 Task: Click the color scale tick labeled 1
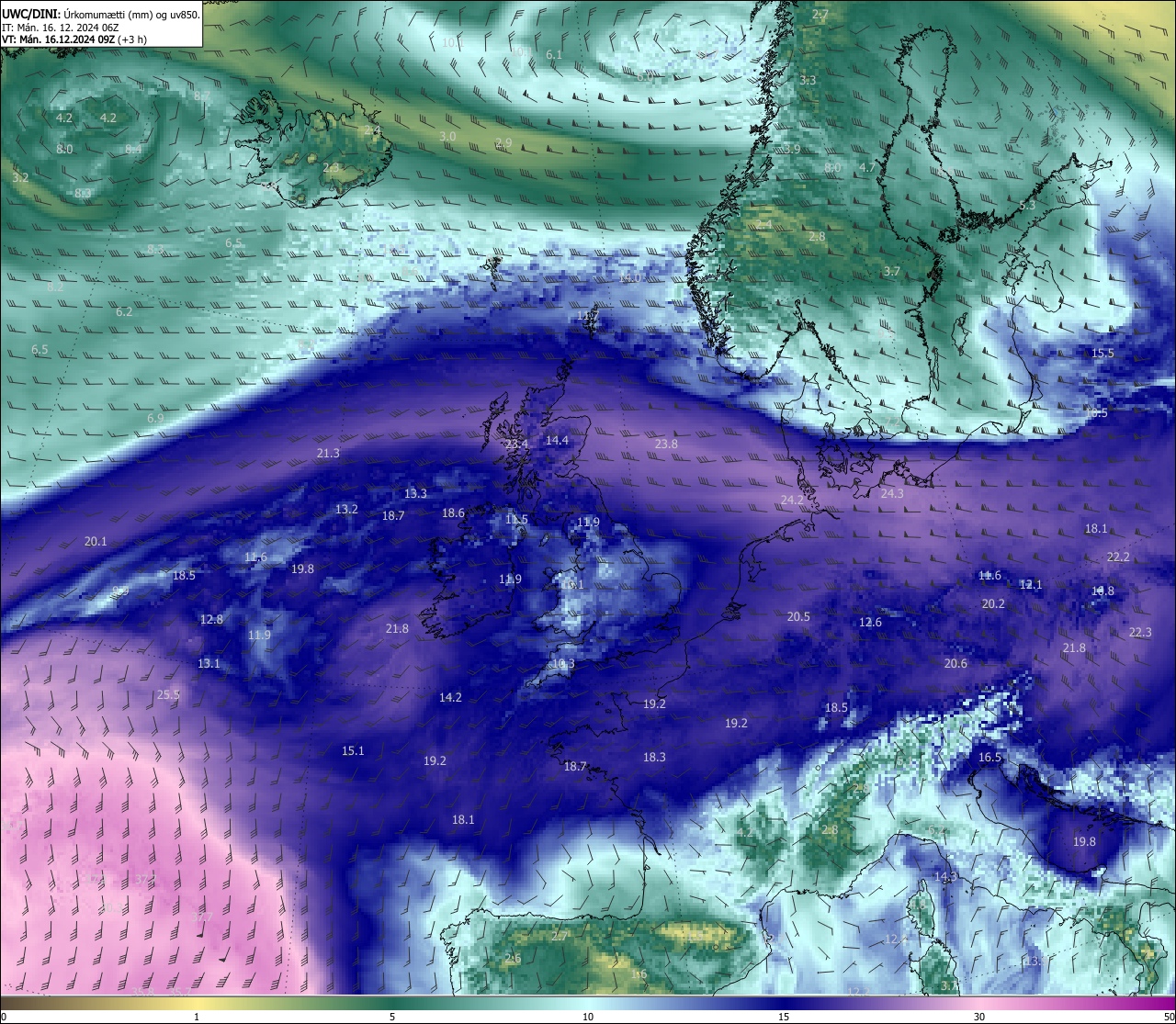197,1017
